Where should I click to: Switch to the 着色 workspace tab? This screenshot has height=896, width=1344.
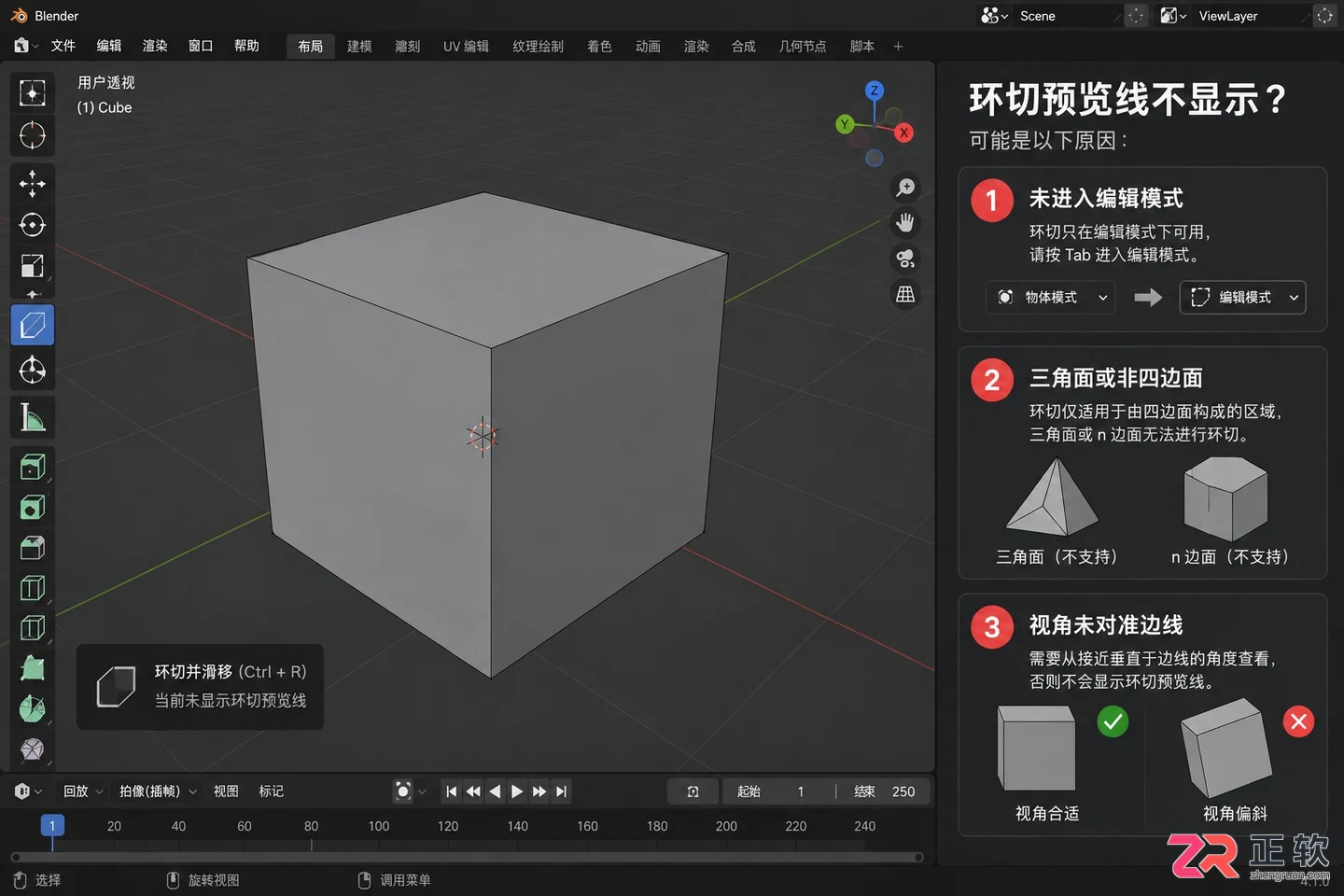tap(599, 47)
